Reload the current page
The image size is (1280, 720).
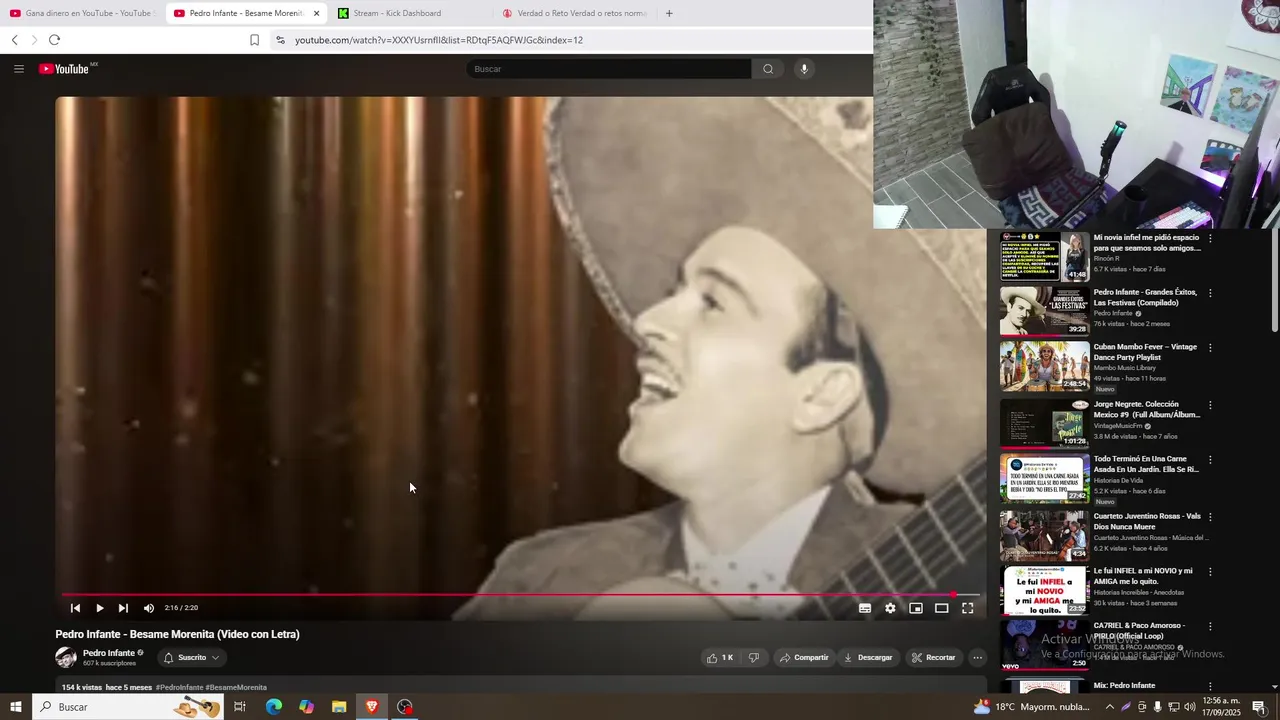[54, 40]
